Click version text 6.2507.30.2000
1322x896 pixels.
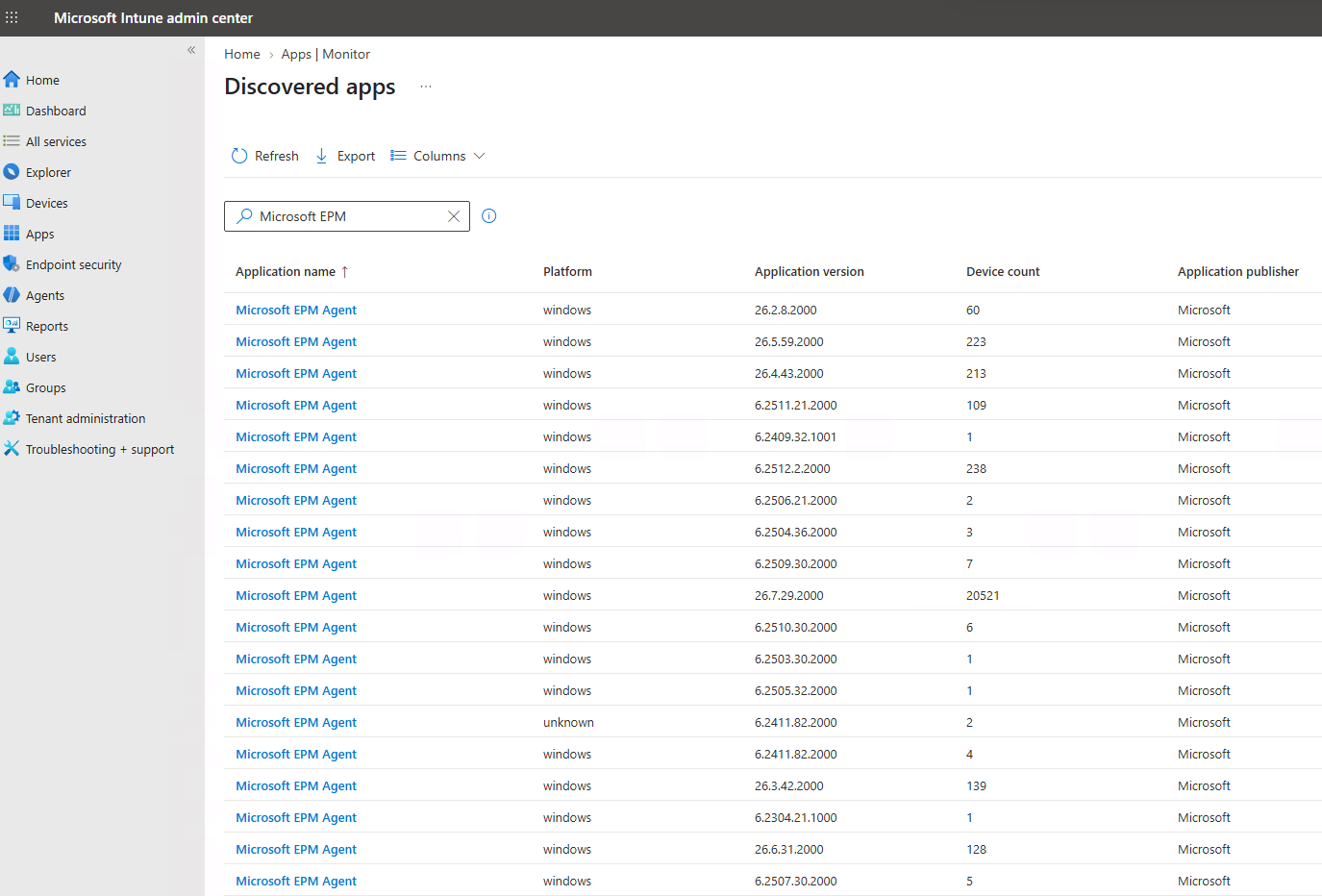(796, 882)
